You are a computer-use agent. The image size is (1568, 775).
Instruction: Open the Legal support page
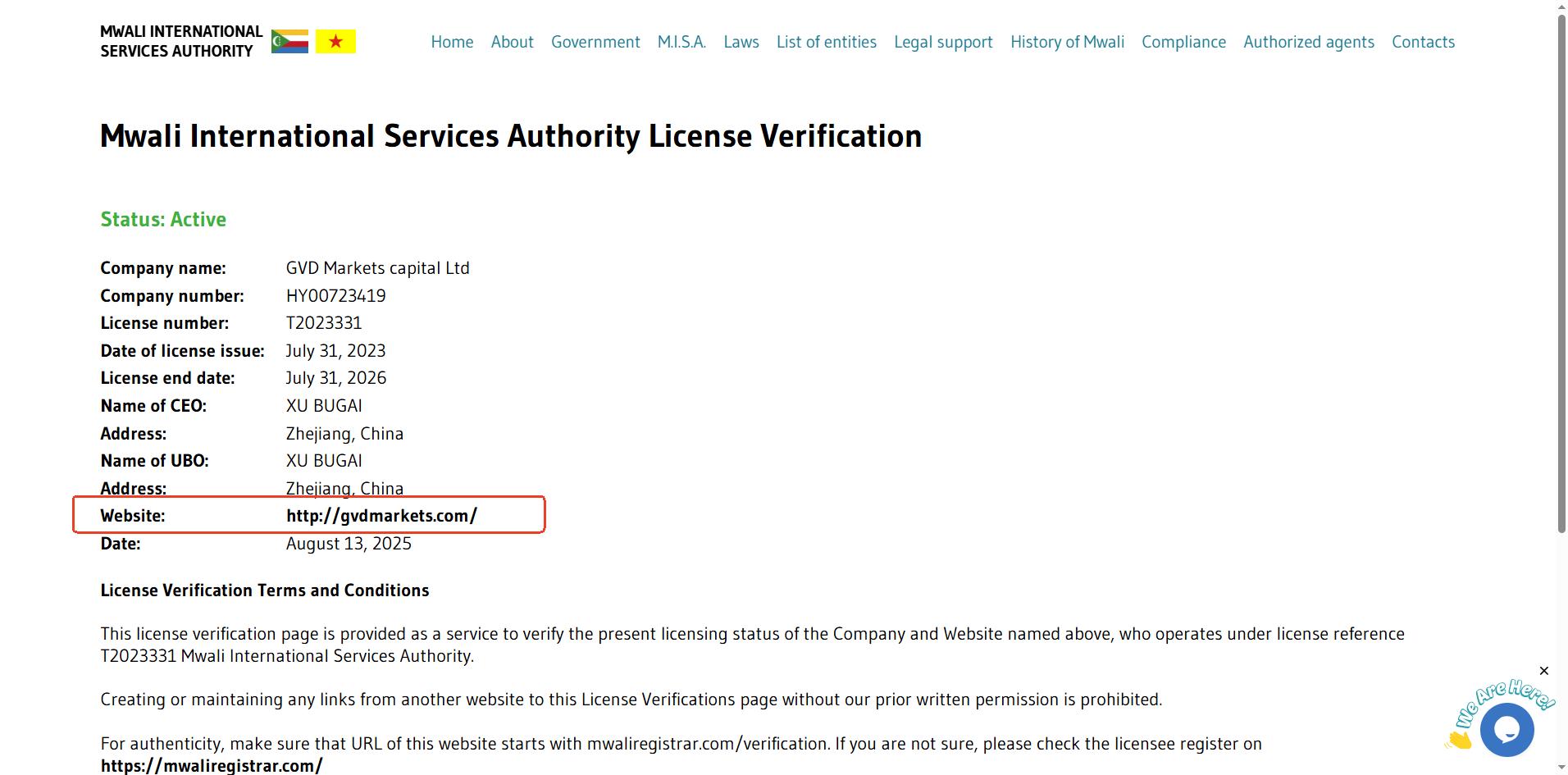tap(943, 42)
